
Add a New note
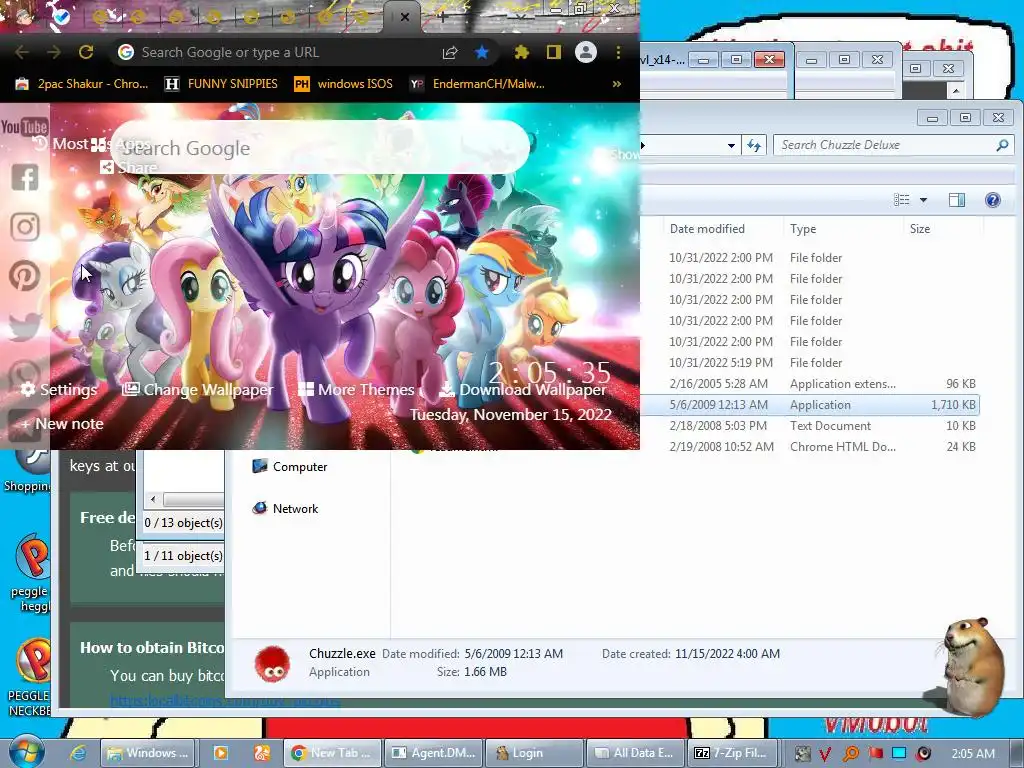62,424
